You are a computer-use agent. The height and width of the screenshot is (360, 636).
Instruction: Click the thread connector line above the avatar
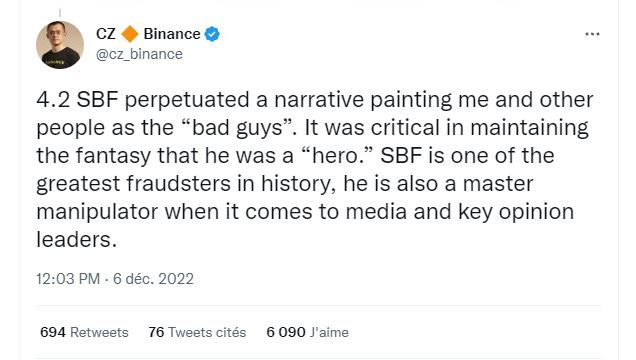60,13
